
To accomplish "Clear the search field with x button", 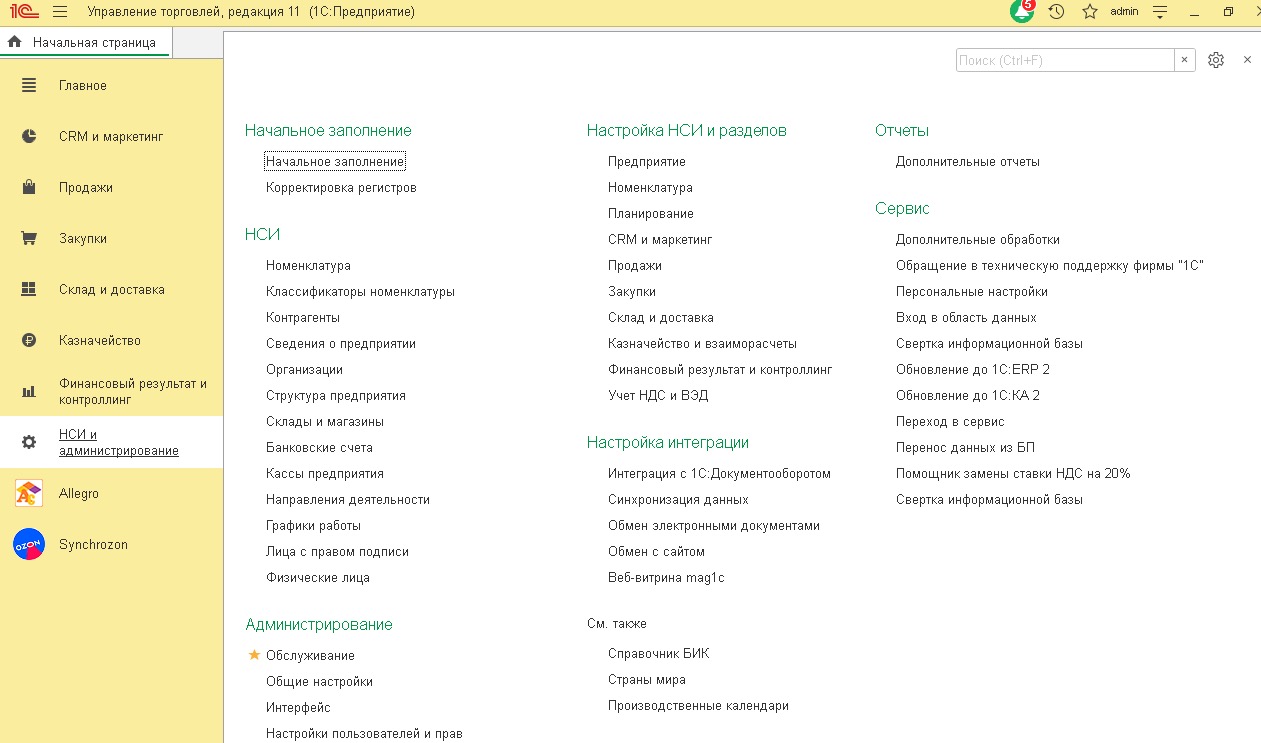I will pyautogui.click(x=1185, y=60).
